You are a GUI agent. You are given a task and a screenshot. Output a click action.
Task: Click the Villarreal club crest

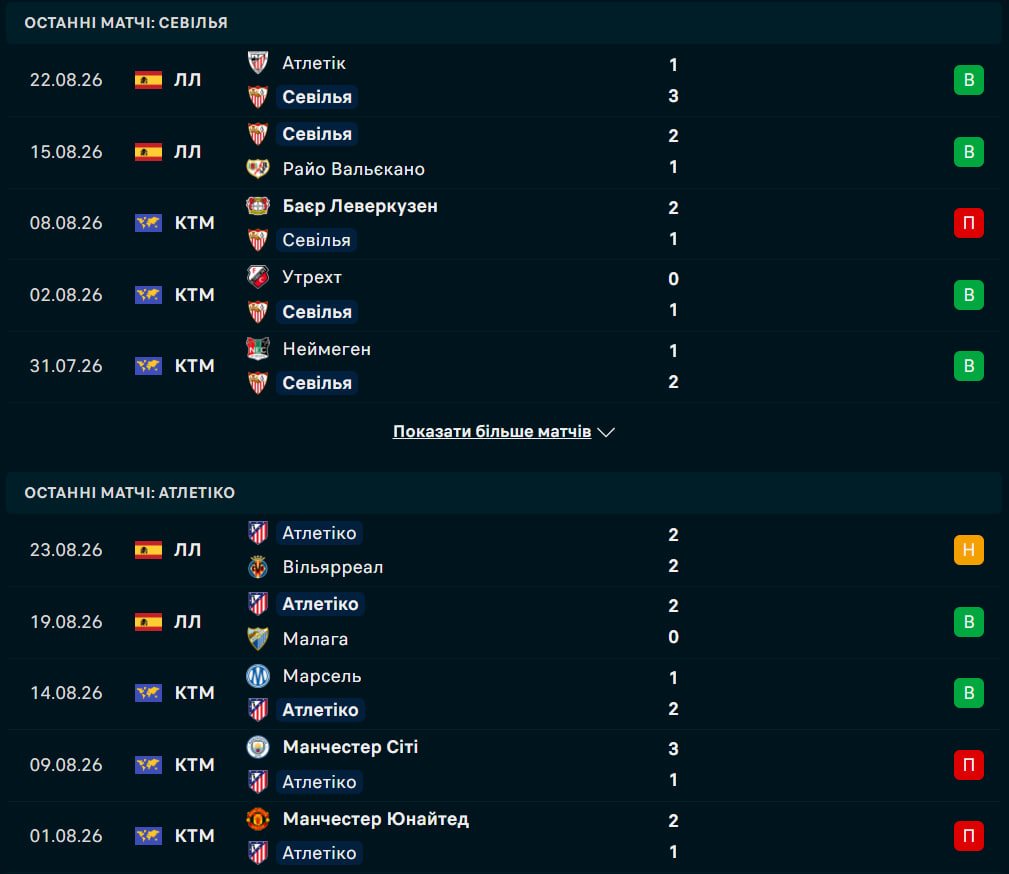258,566
